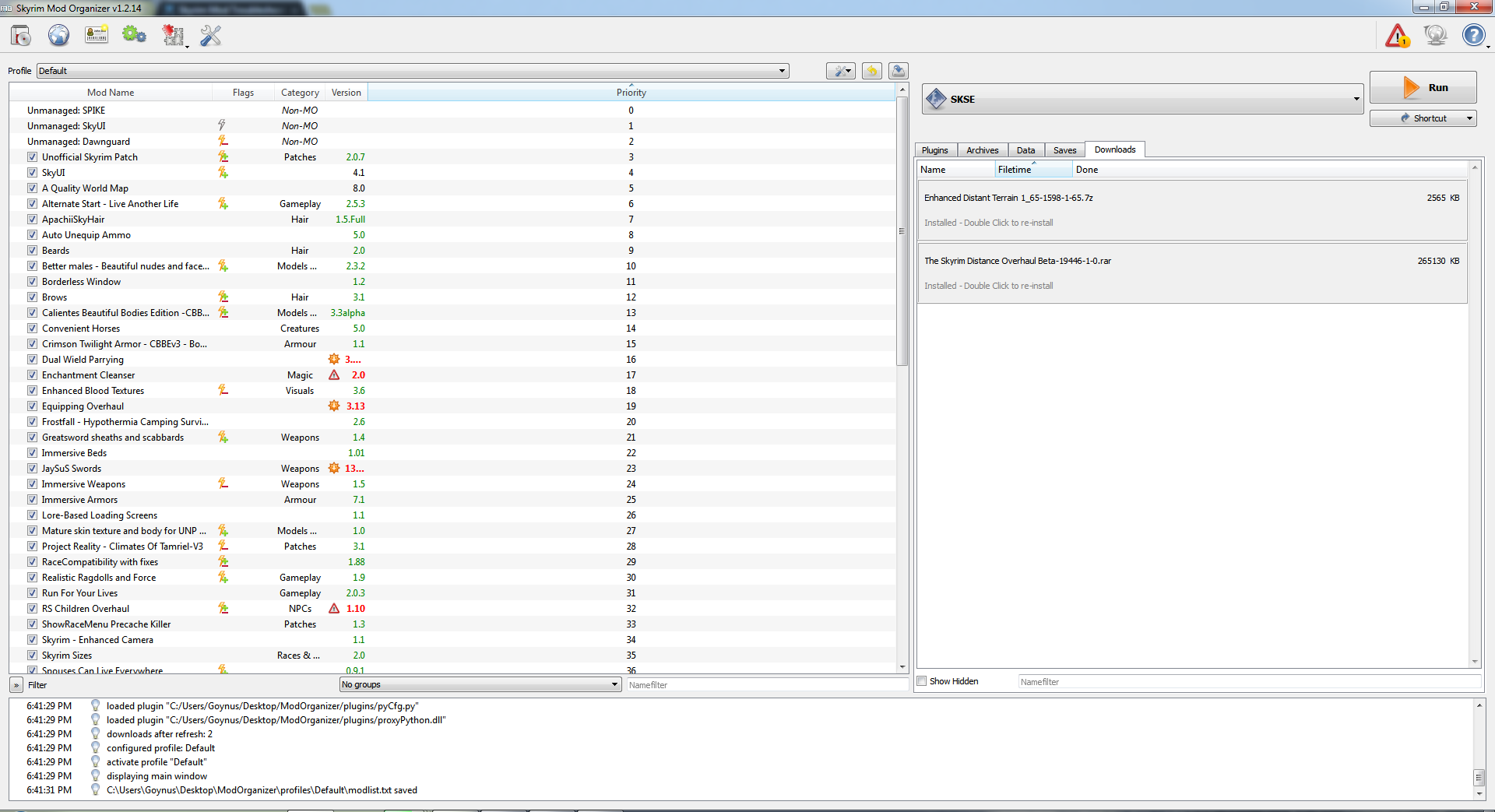Click the update gear icon for Dual Wield Parrying

tap(334, 359)
